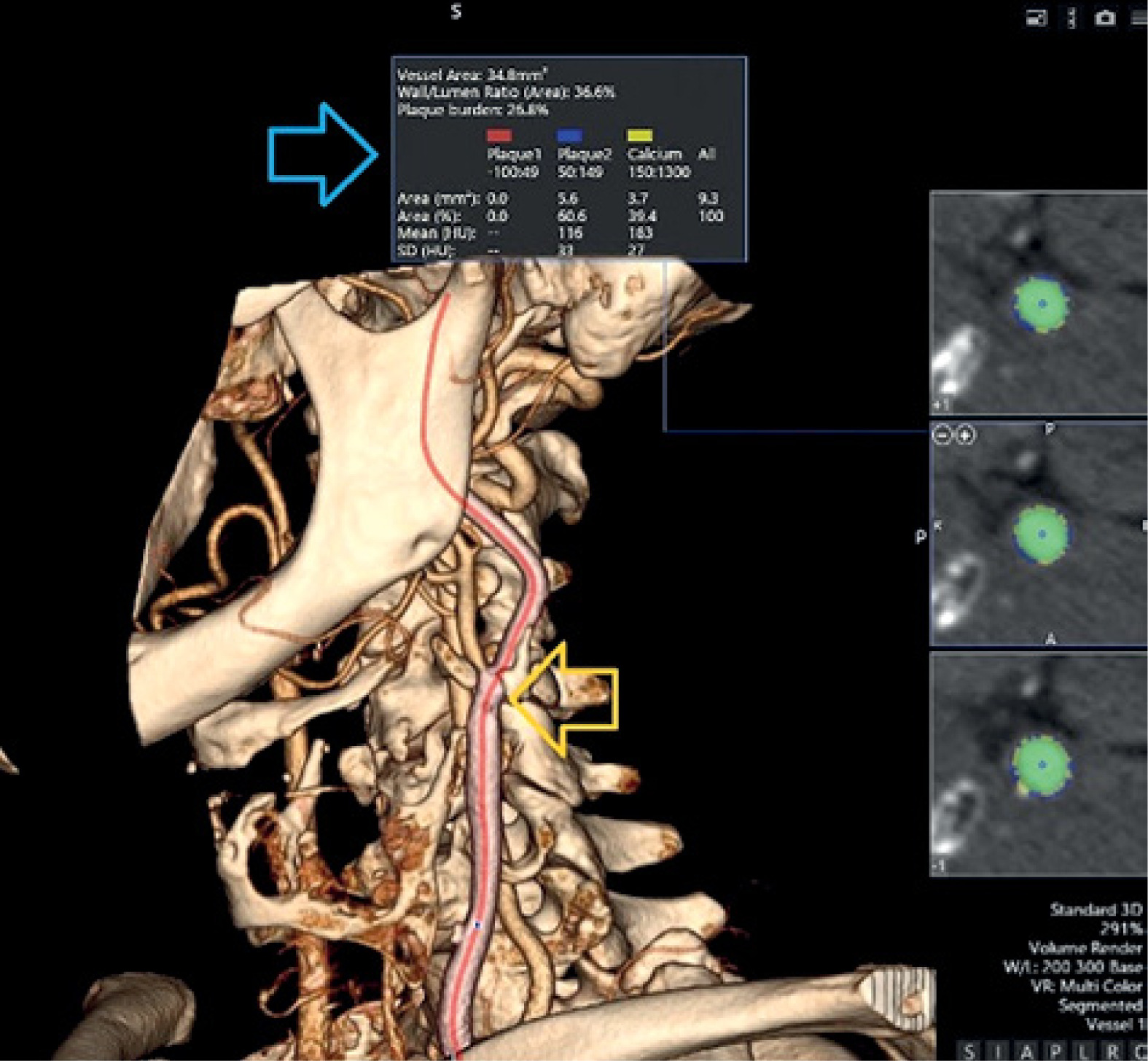Click the green lumen in middle cross-section
The height and width of the screenshot is (1061, 1148).
pyautogui.click(x=1042, y=534)
